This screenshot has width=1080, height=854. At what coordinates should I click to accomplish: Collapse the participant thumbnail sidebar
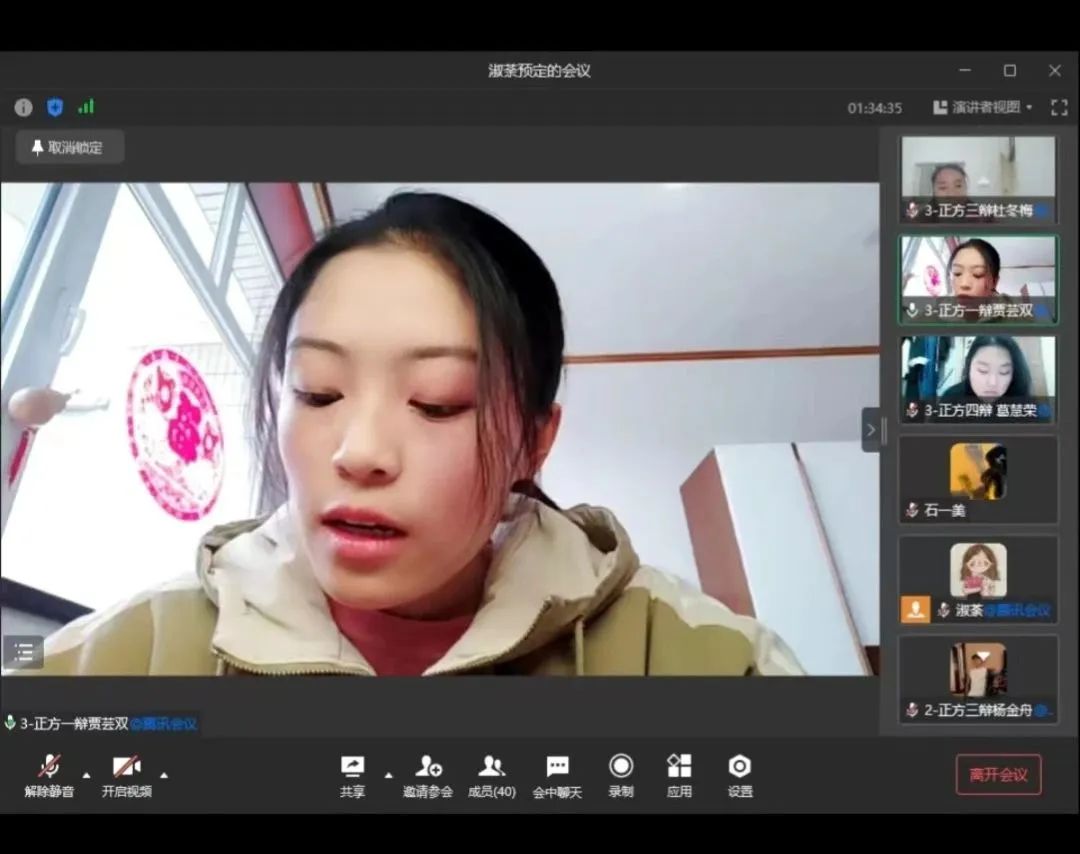pyautogui.click(x=870, y=430)
